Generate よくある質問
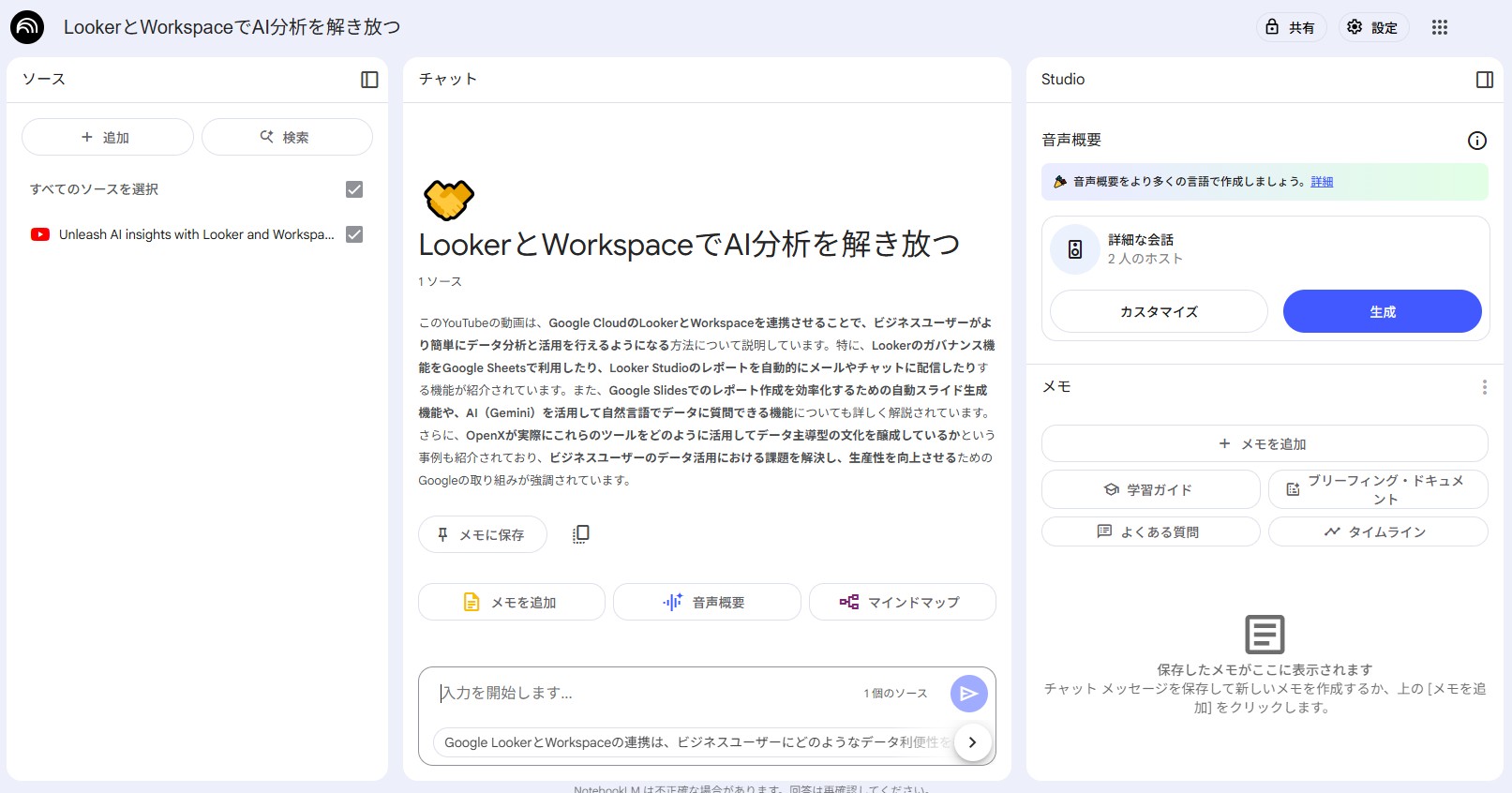Image resolution: width=1512 pixels, height=793 pixels. [1150, 531]
